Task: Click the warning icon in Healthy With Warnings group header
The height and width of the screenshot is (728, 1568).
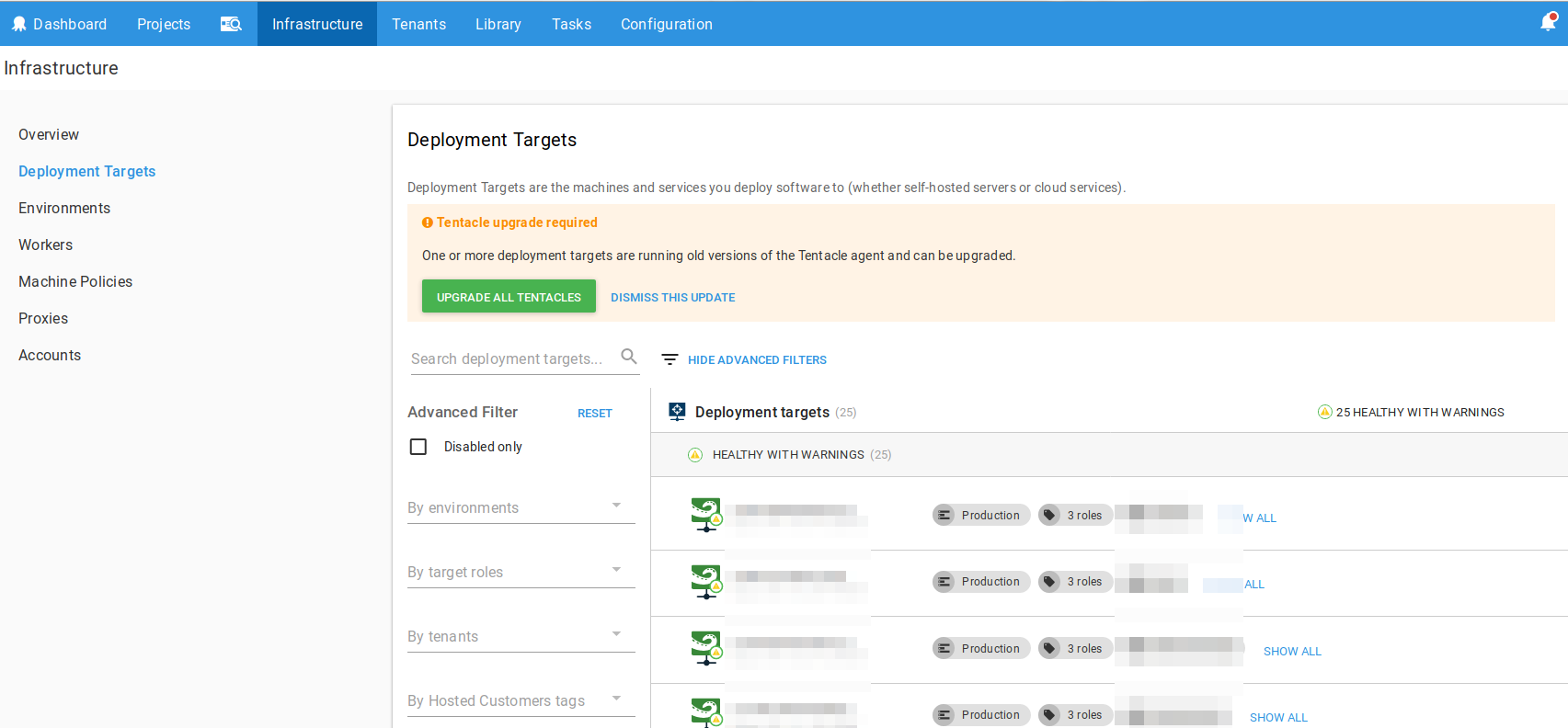Action: 695,454
